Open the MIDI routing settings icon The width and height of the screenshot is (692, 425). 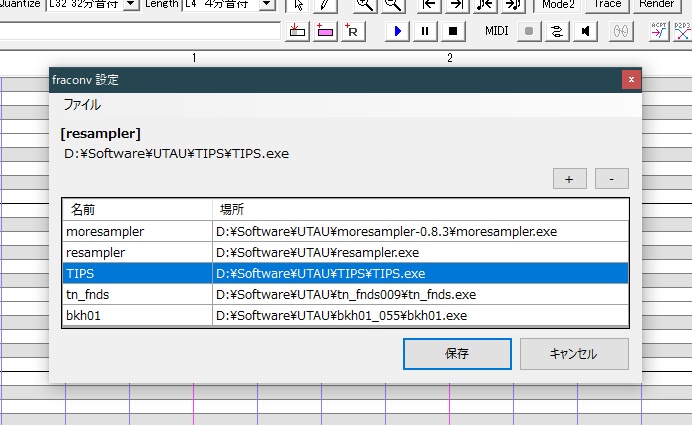[x=557, y=31]
